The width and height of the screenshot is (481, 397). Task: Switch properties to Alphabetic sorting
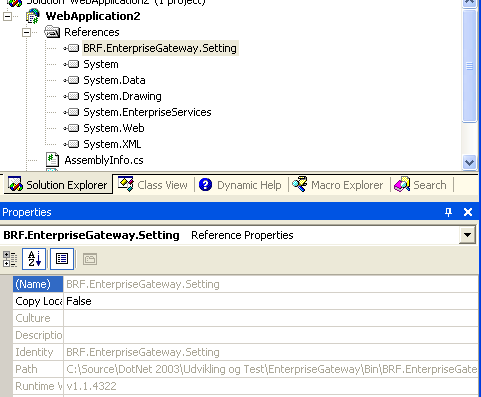(x=34, y=259)
